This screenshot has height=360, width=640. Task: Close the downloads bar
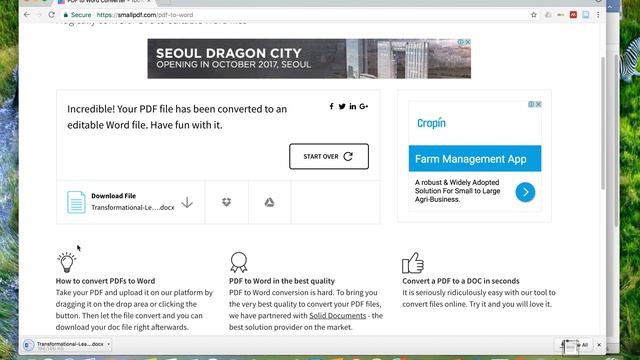tap(599, 345)
